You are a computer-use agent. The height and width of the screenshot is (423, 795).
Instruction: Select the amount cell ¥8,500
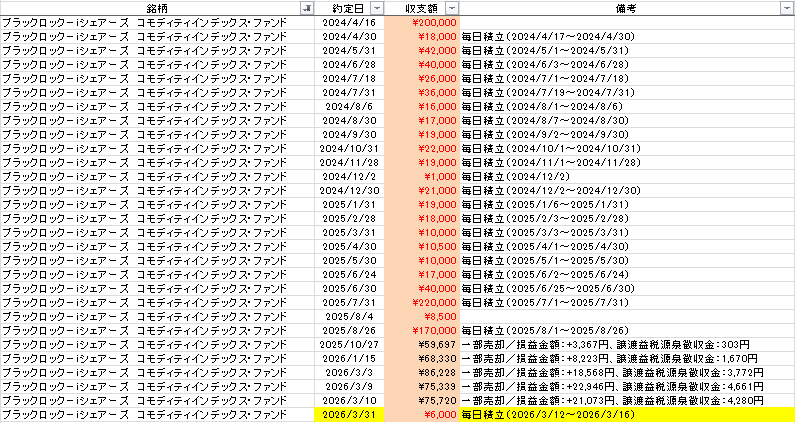click(x=421, y=317)
